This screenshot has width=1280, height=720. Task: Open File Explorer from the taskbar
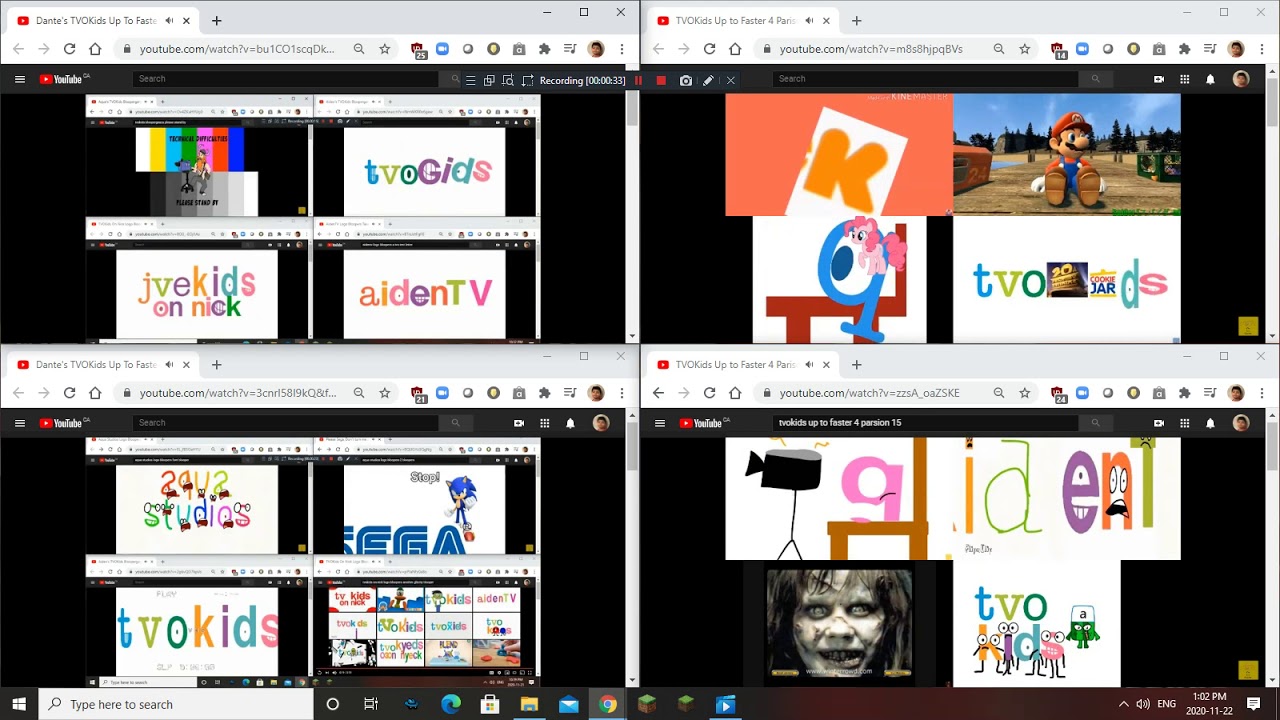pyautogui.click(x=529, y=704)
